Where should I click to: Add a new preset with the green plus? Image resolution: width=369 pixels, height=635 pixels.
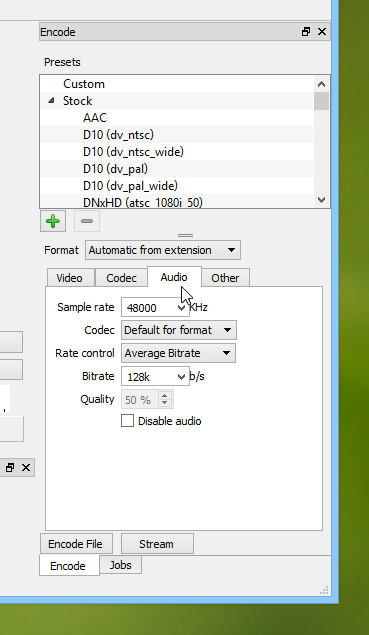pos(53,221)
